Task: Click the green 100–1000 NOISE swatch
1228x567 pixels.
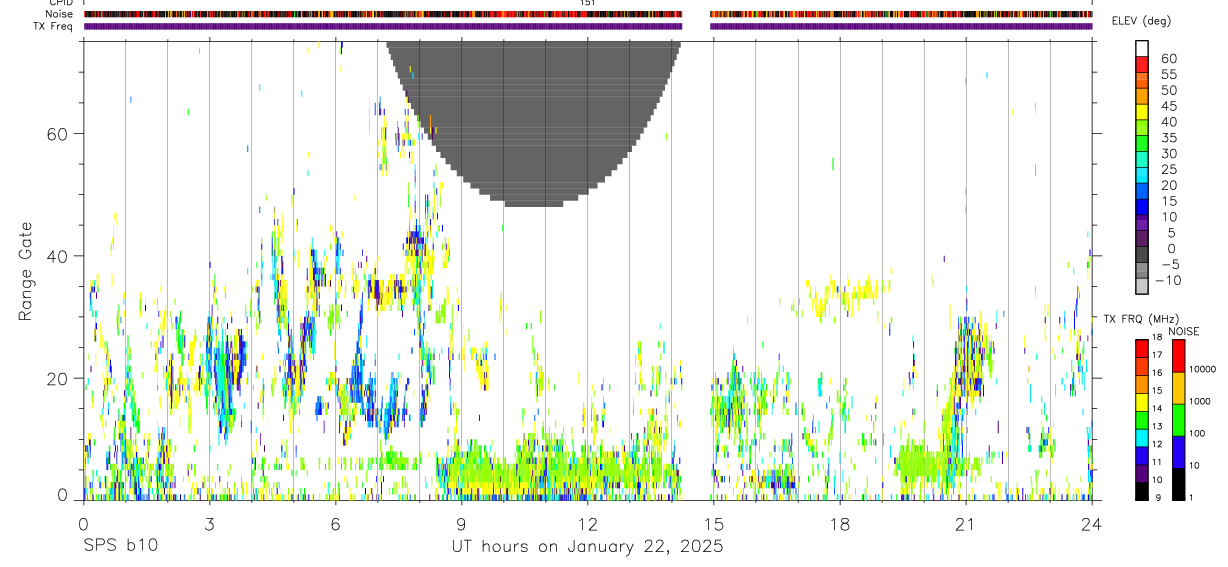Action: coord(1178,420)
